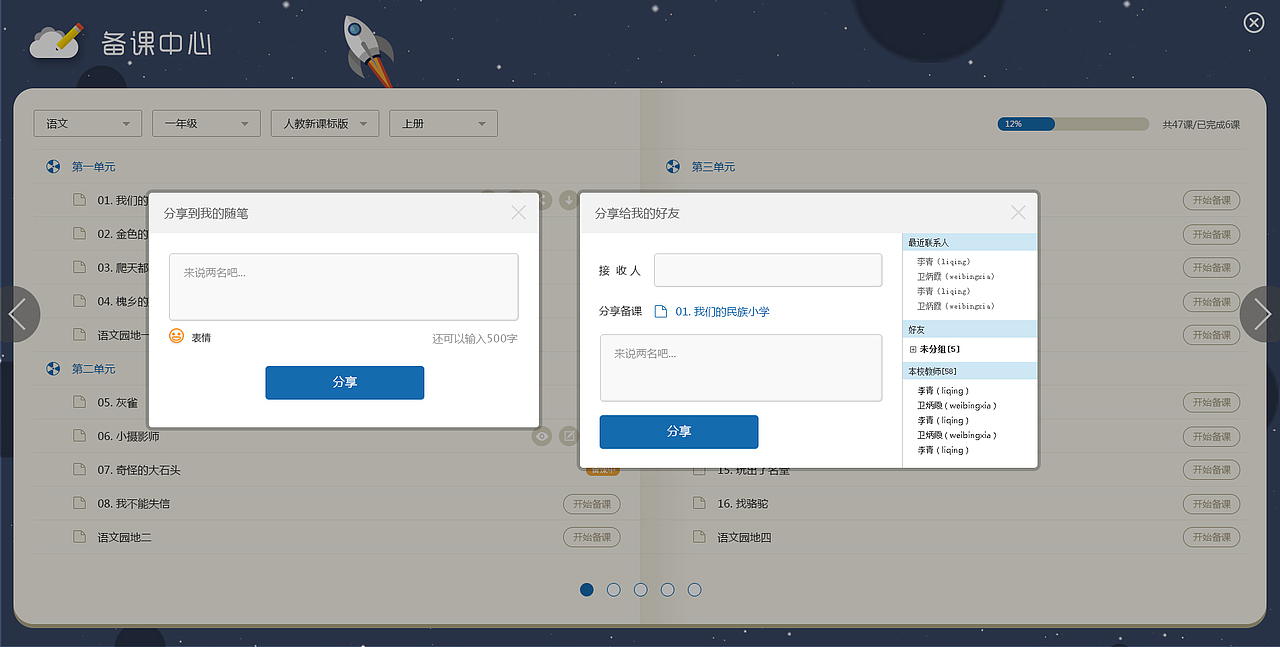The width and height of the screenshot is (1280, 647).
Task: Click document icon of 07. 奇怪的大石头
Action: (79, 470)
